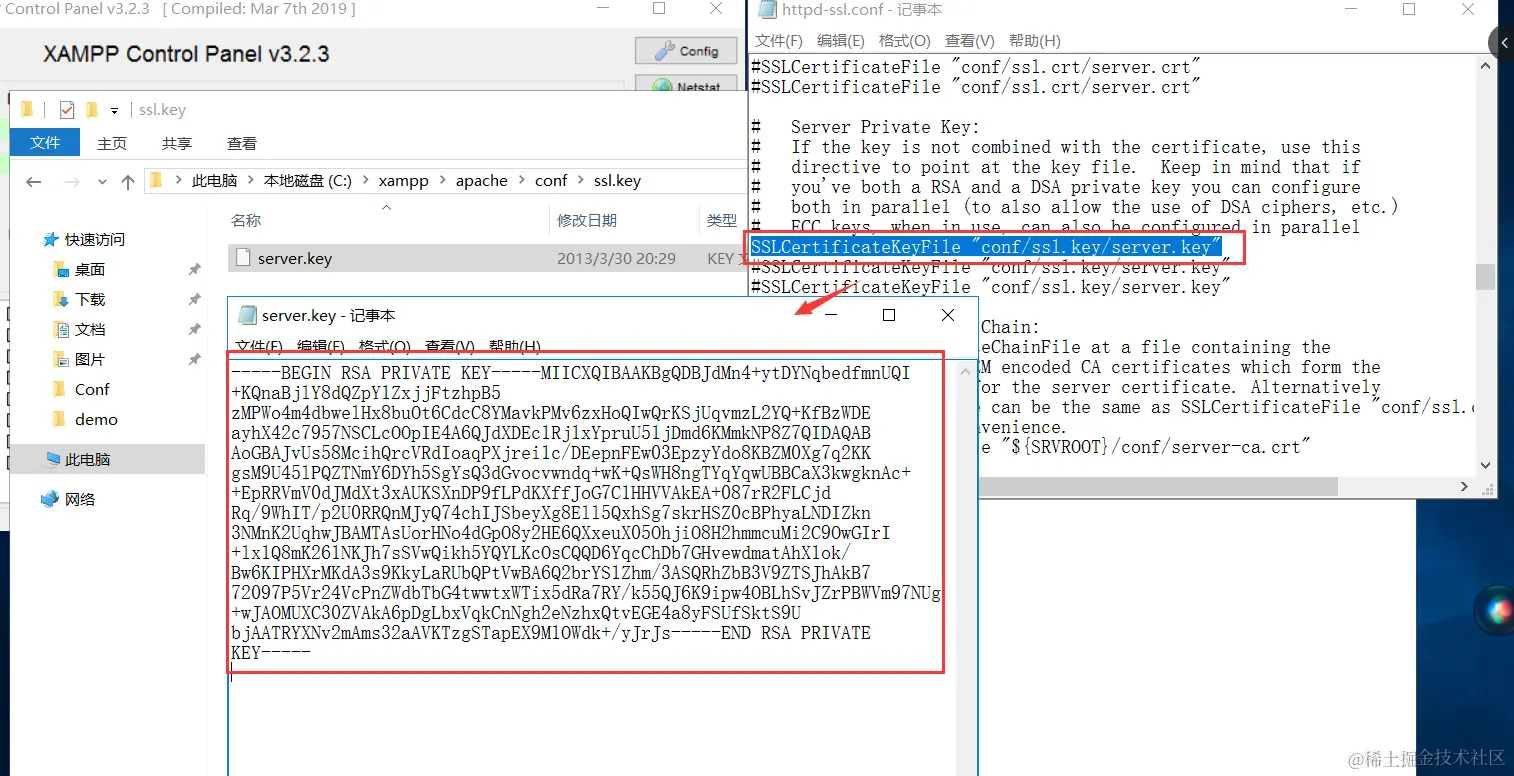The width and height of the screenshot is (1514, 776).
Task: Switch to 主页 ribbon tab
Action: (112, 143)
